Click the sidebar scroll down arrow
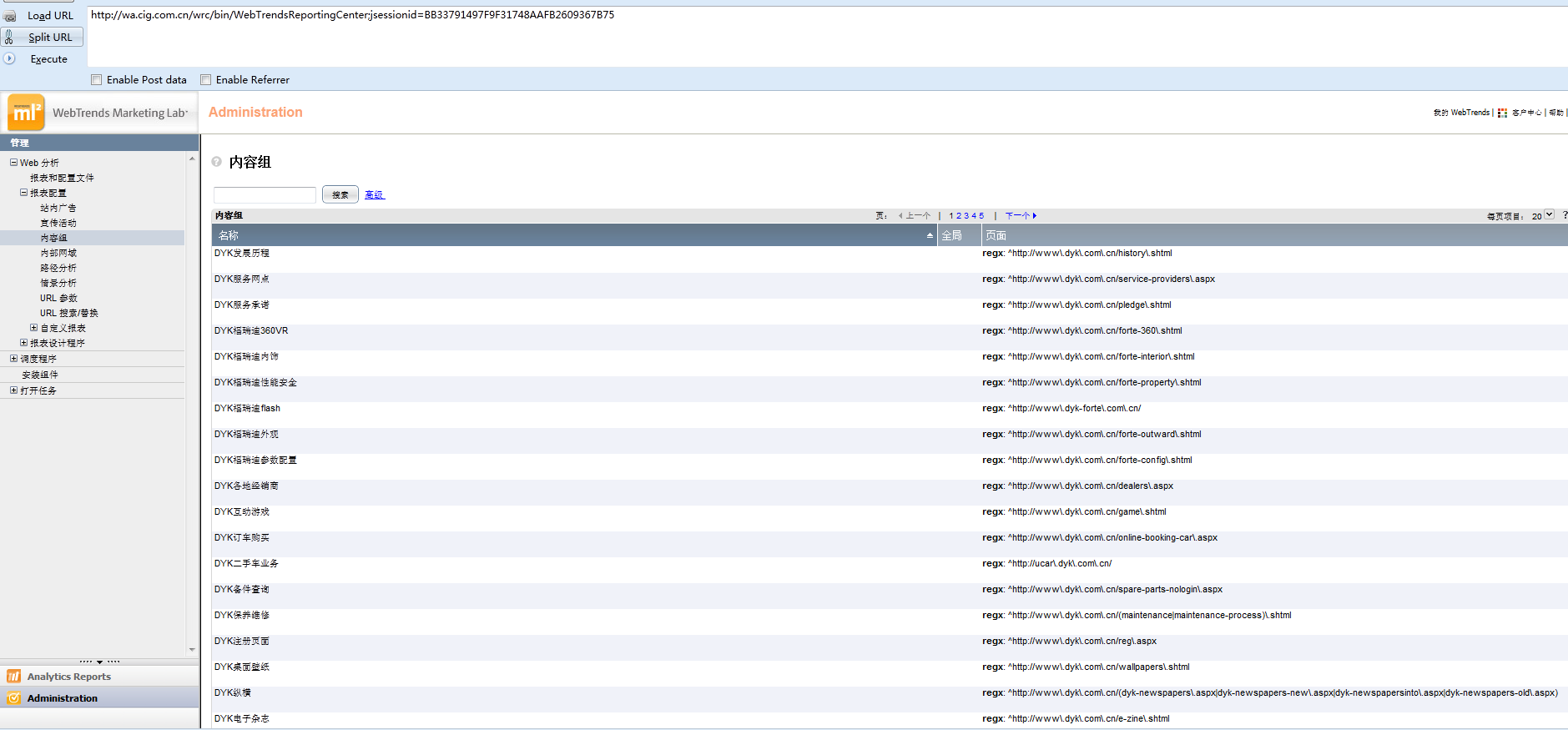Viewport: 1568px width, 730px height. 192,649
